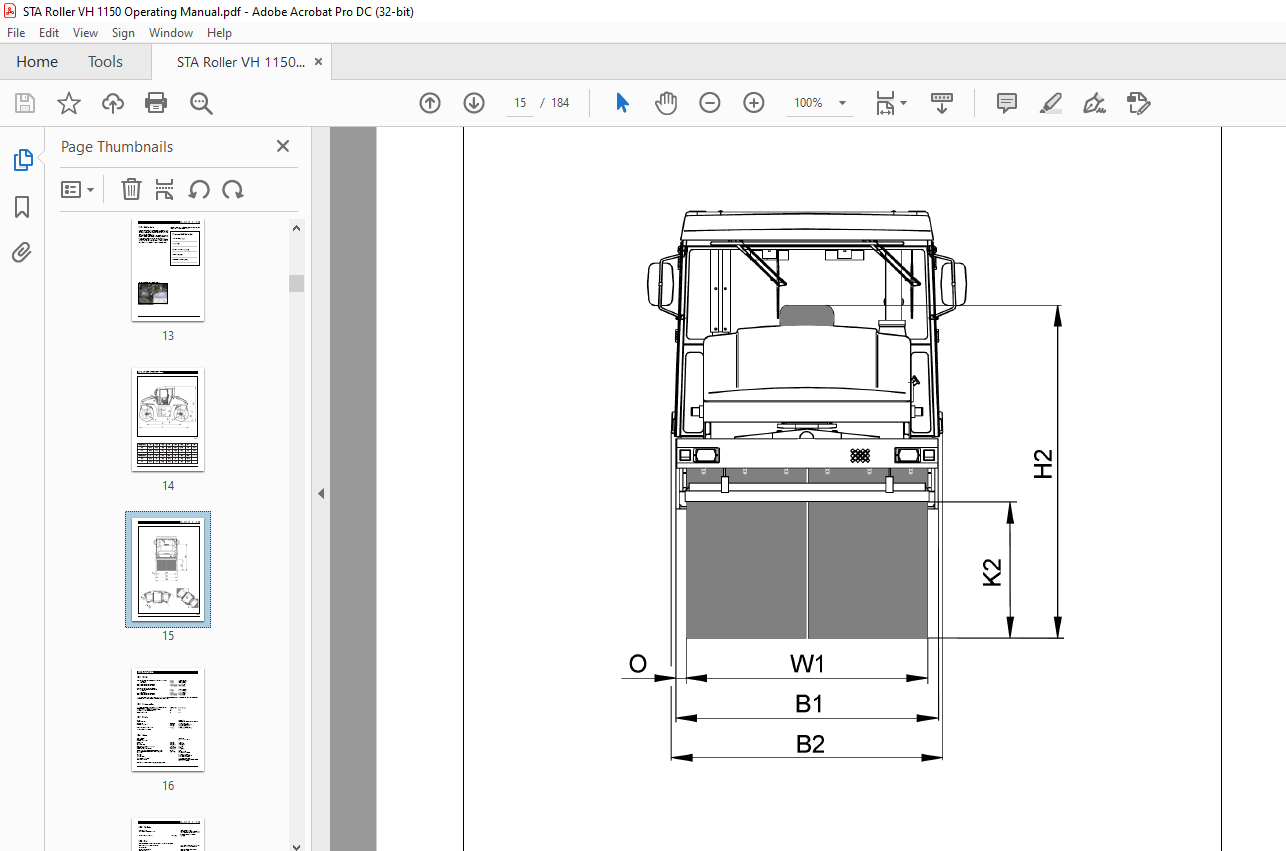Viewport: 1286px width, 851px height.
Task: Open the Edit menu
Action: (49, 33)
